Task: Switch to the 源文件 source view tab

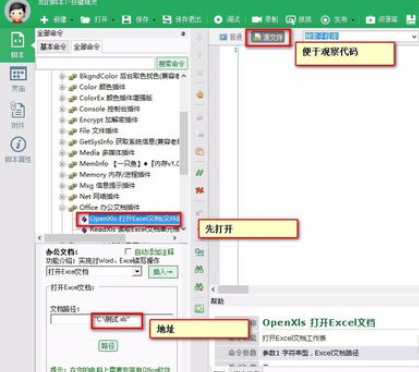Action: pos(268,37)
